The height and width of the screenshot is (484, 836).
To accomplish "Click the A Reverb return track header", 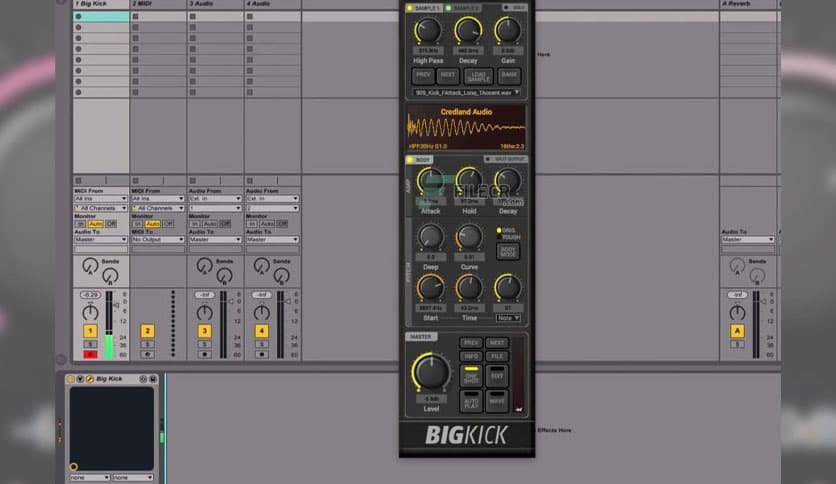I will tap(749, 4).
